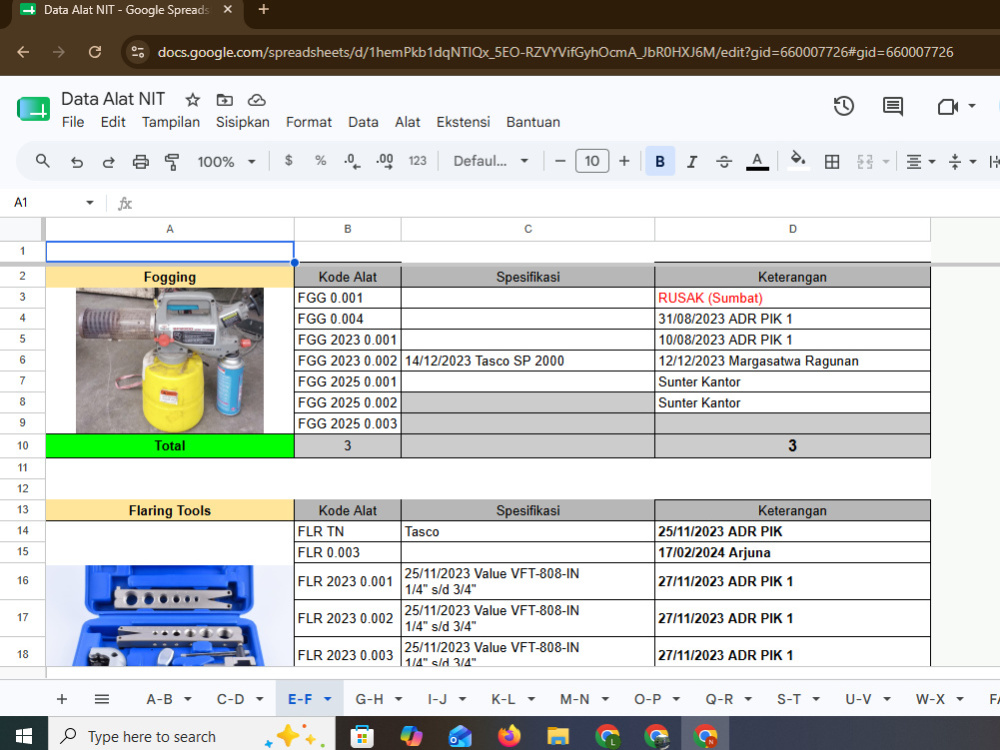
Task: Switch to the O-P sheet tab
Action: 647,699
